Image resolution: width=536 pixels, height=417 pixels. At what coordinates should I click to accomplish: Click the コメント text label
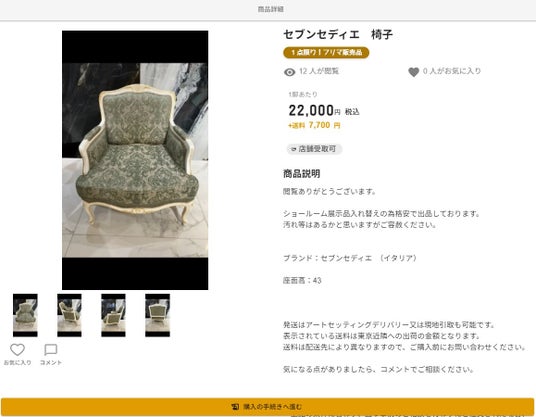click(51, 362)
